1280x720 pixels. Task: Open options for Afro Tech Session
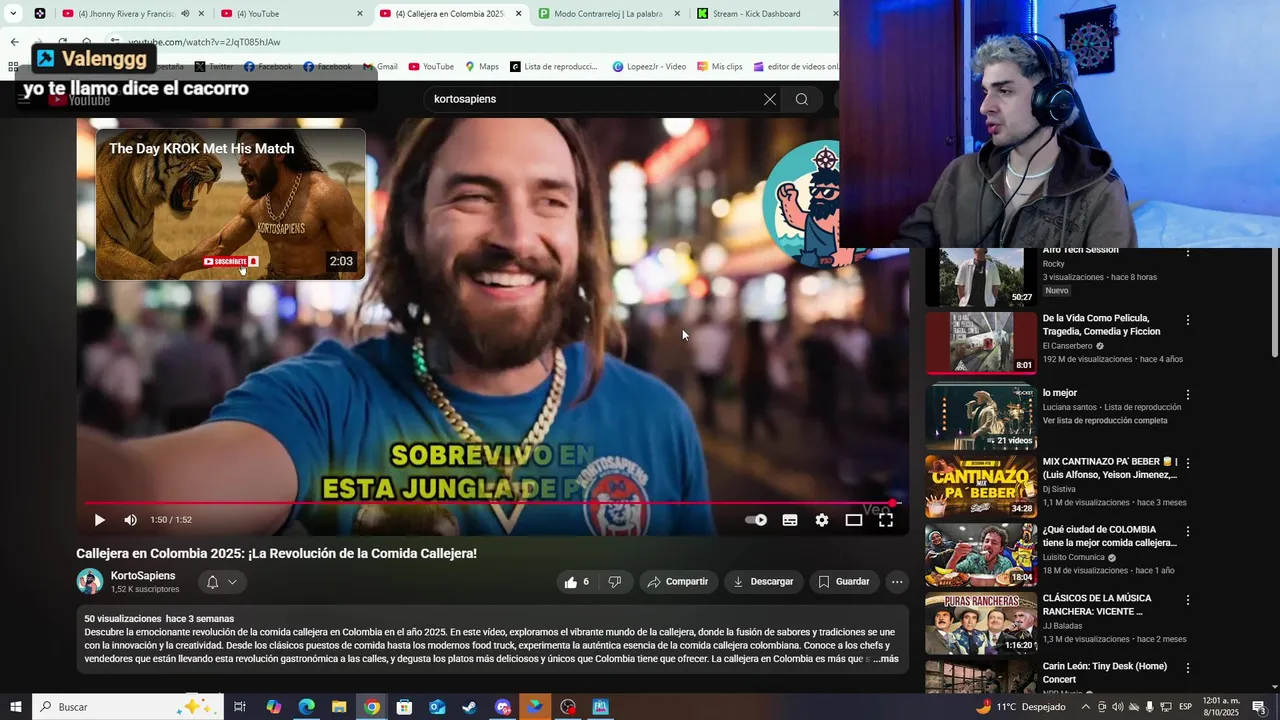coord(1188,252)
